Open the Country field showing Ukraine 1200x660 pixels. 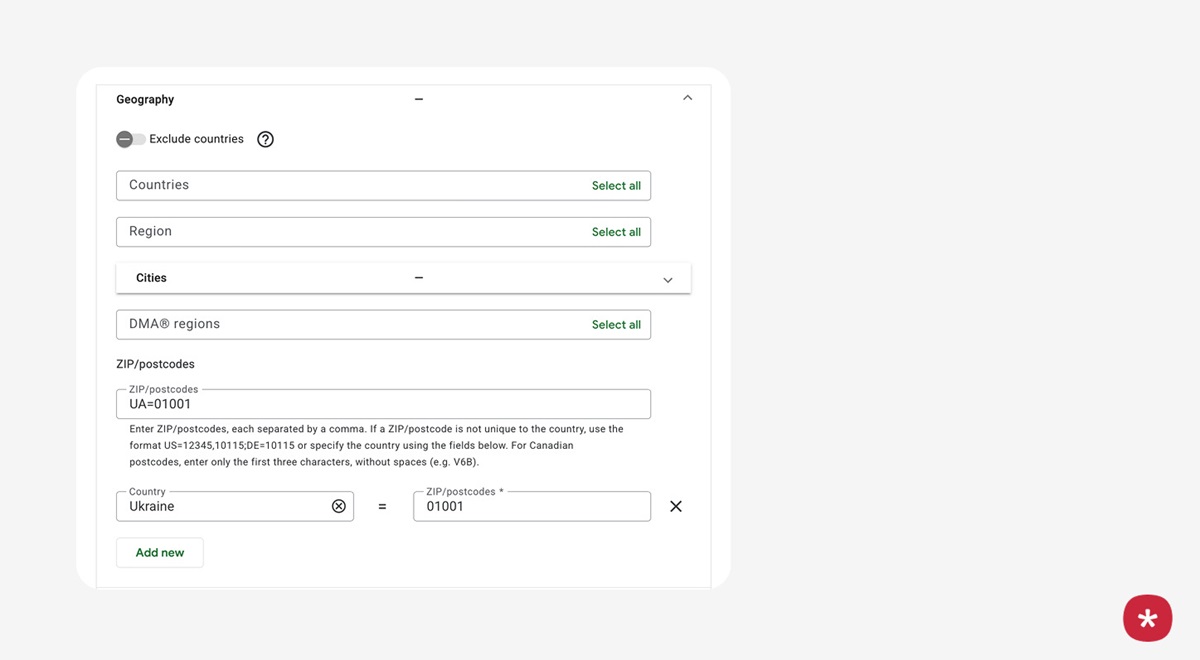(x=225, y=506)
